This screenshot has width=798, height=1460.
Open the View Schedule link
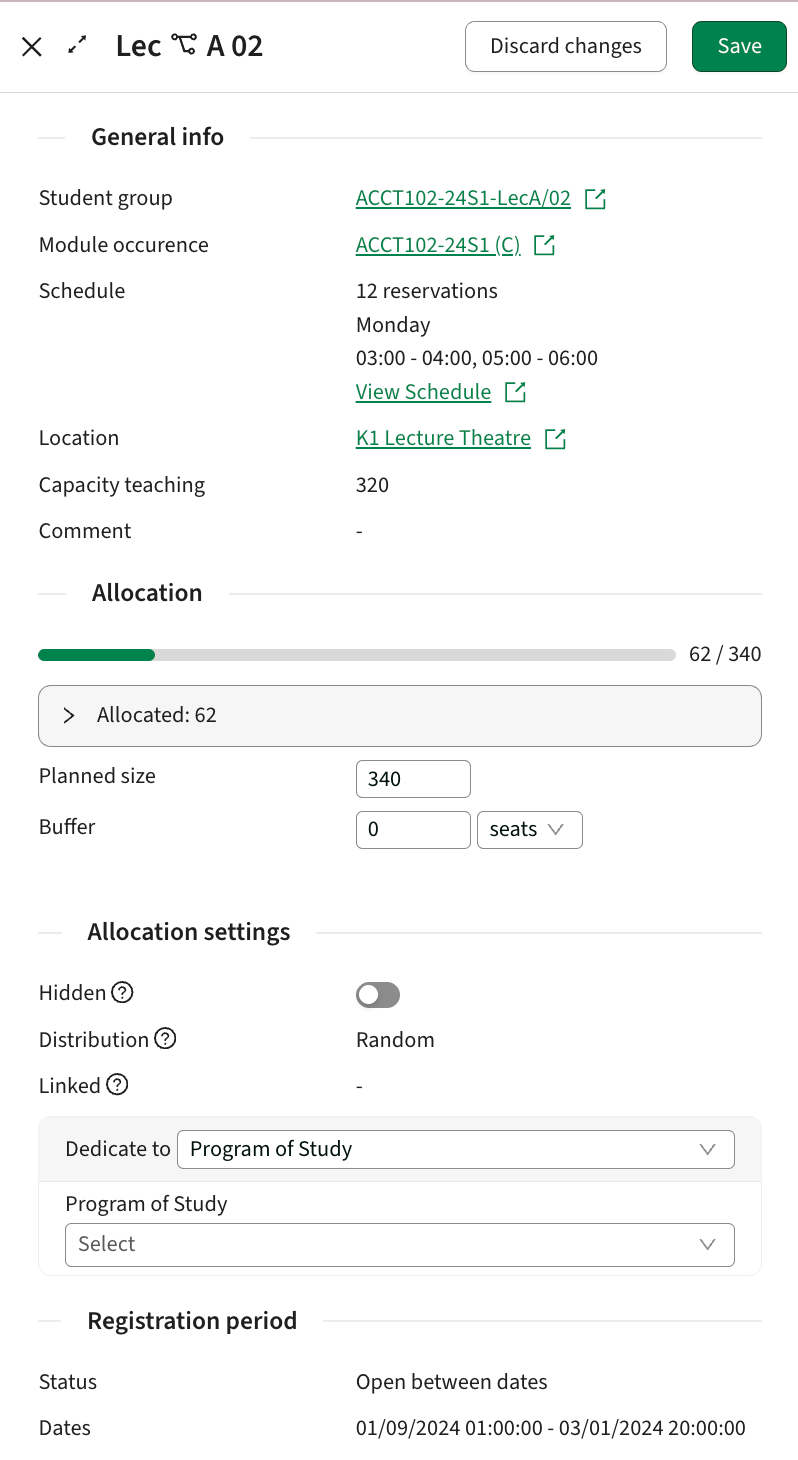[x=423, y=391]
